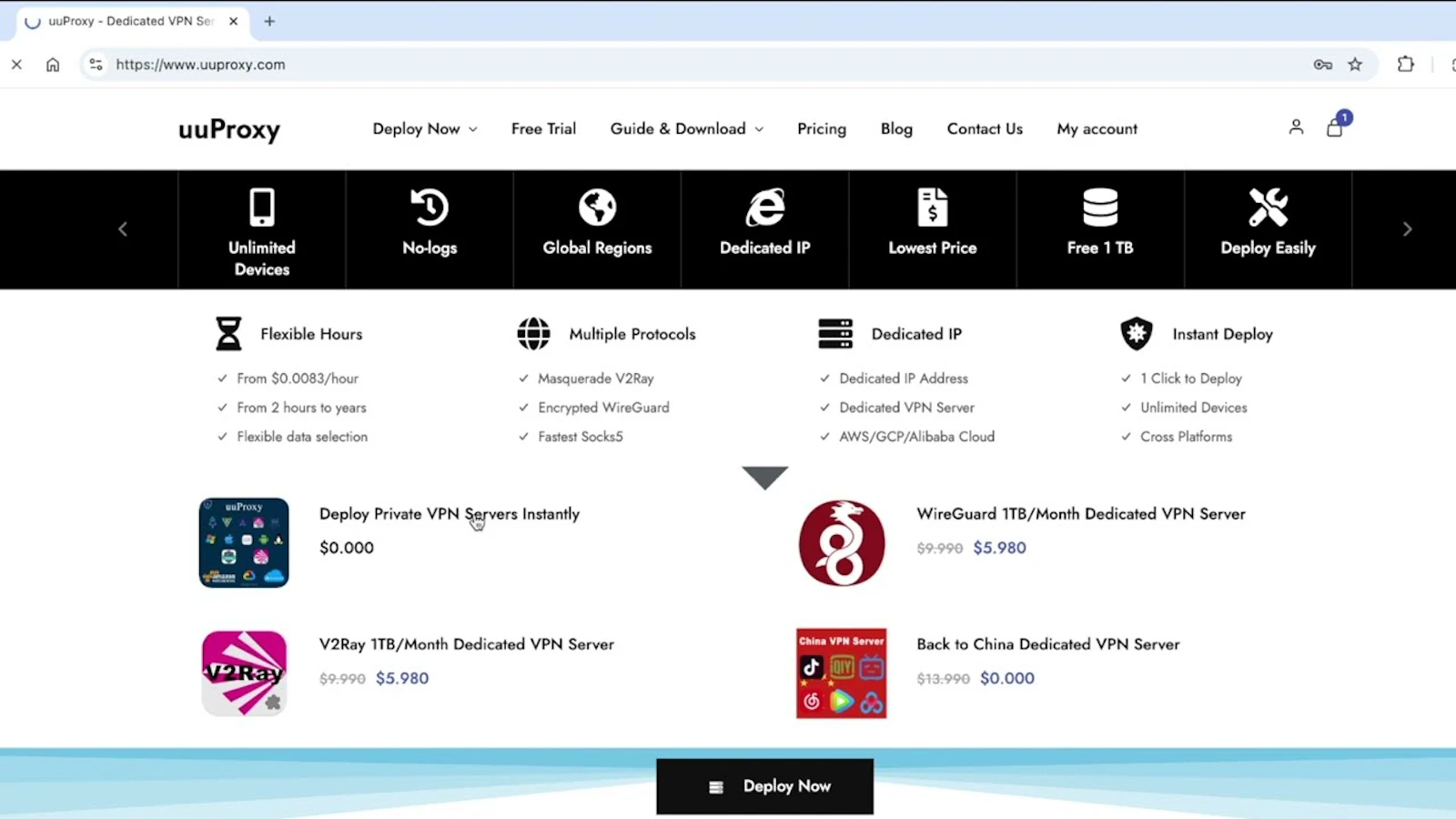This screenshot has height=819, width=1456.
Task: Select Lowest Price invoice icon
Action: coord(933,207)
